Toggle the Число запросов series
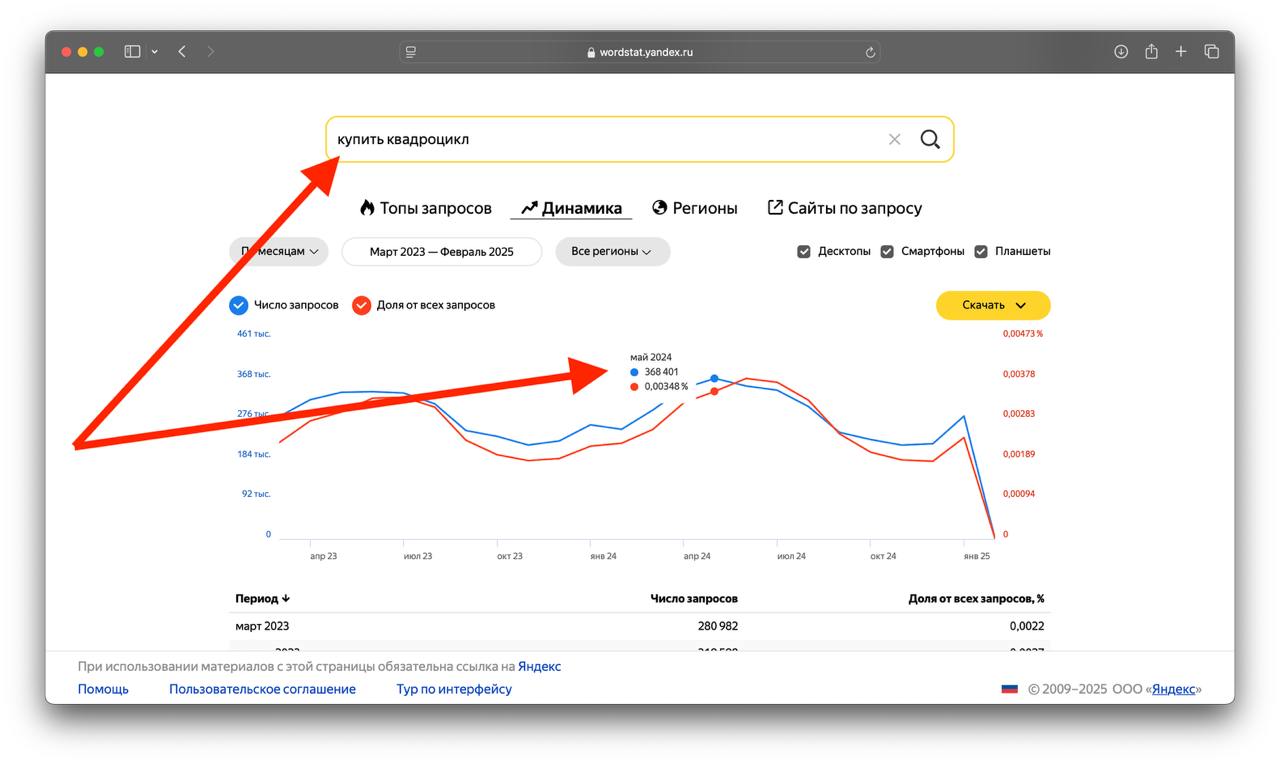 [239, 305]
